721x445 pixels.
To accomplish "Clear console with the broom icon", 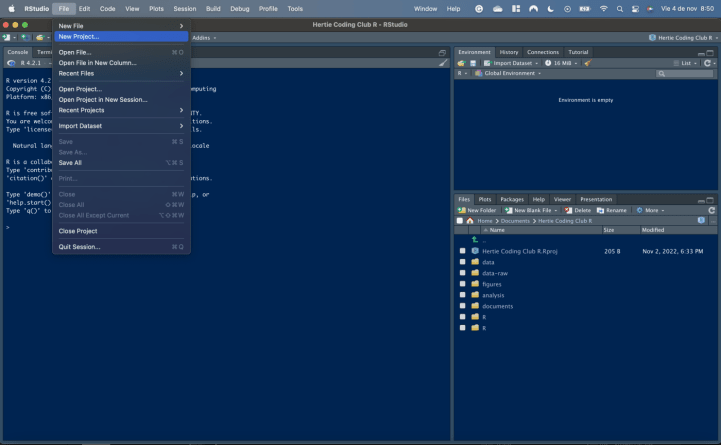I will coord(443,63).
